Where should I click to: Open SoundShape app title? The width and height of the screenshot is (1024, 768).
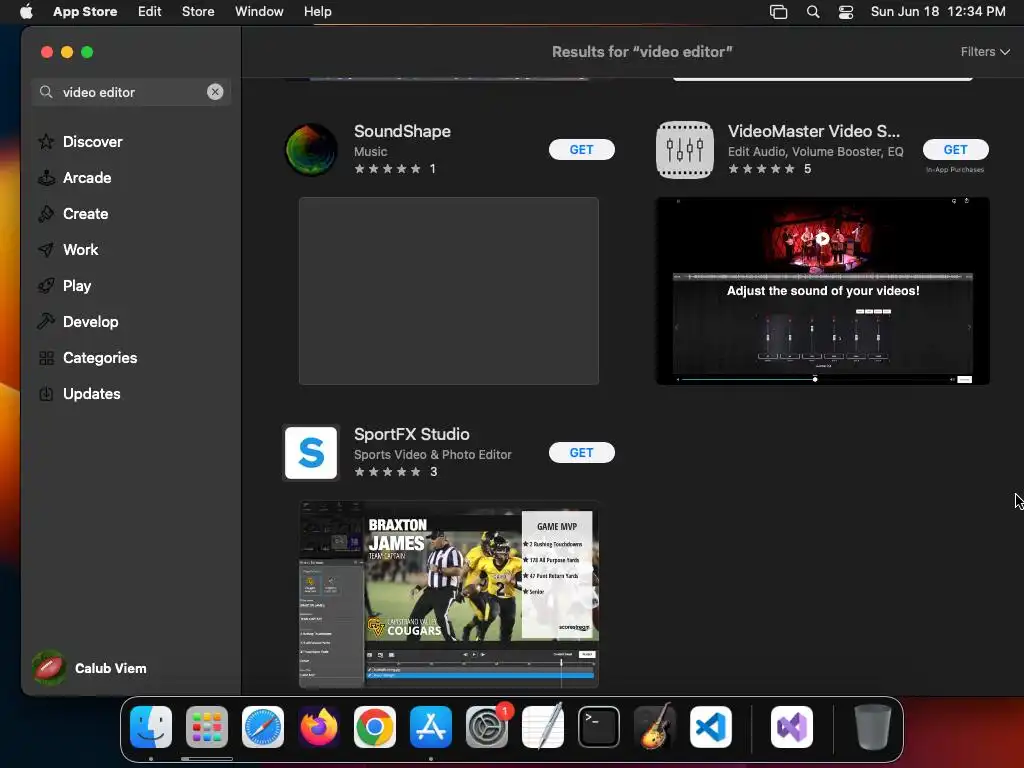click(402, 131)
